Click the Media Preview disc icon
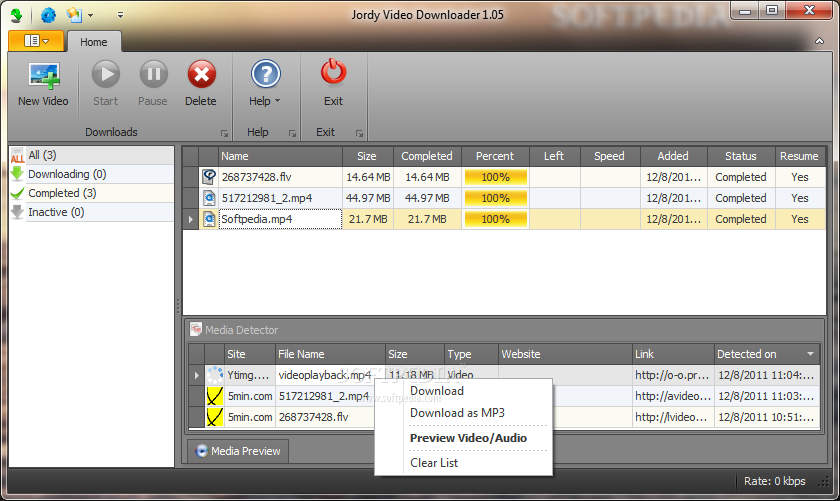The height and width of the screenshot is (501, 840). (201, 451)
